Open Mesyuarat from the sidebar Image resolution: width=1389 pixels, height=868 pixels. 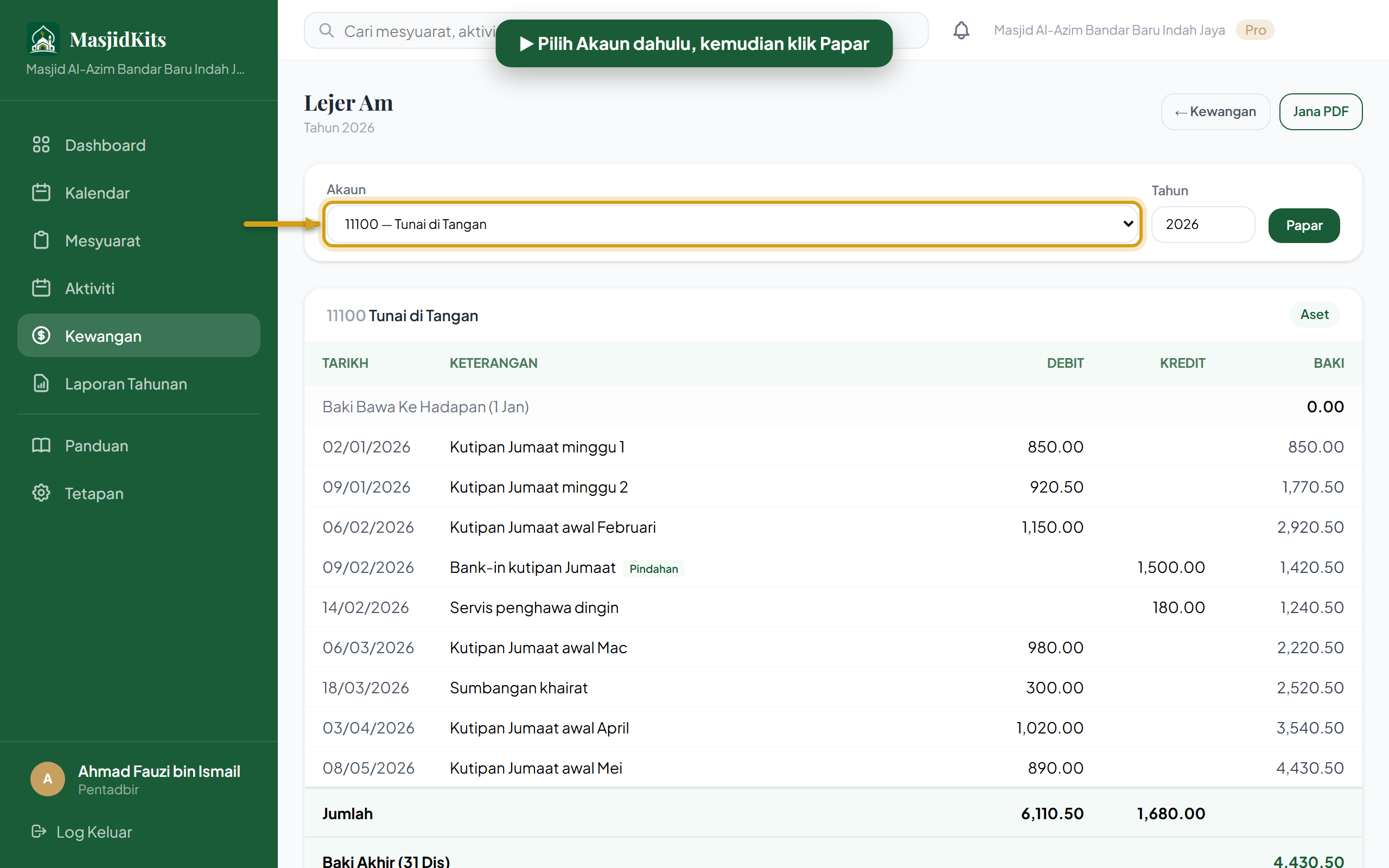139,240
